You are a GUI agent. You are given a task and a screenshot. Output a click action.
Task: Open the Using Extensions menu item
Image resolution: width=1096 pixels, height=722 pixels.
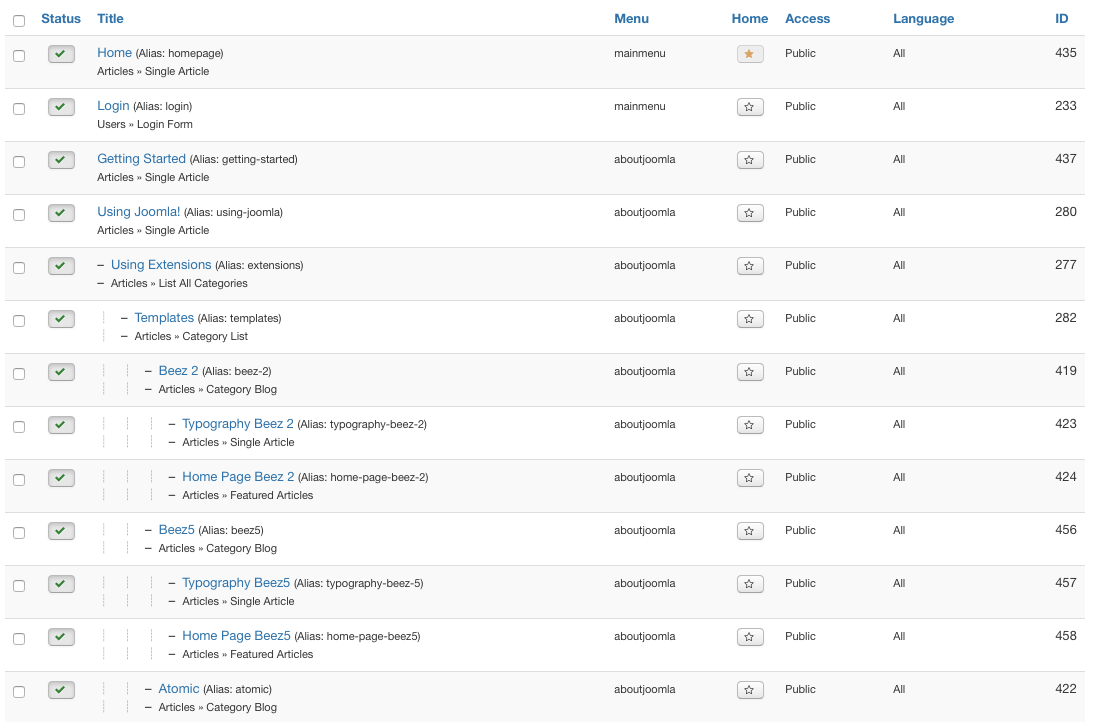pyautogui.click(x=161, y=265)
